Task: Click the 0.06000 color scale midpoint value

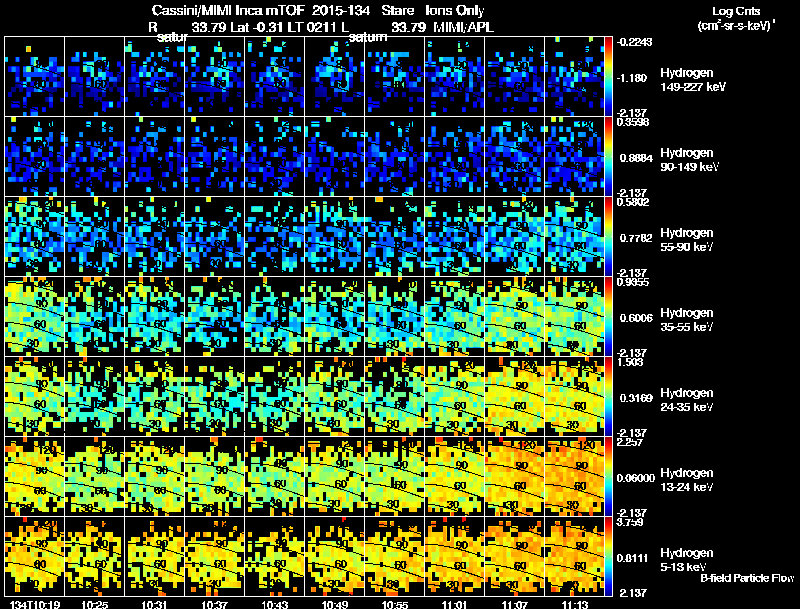Action: (x=636, y=478)
